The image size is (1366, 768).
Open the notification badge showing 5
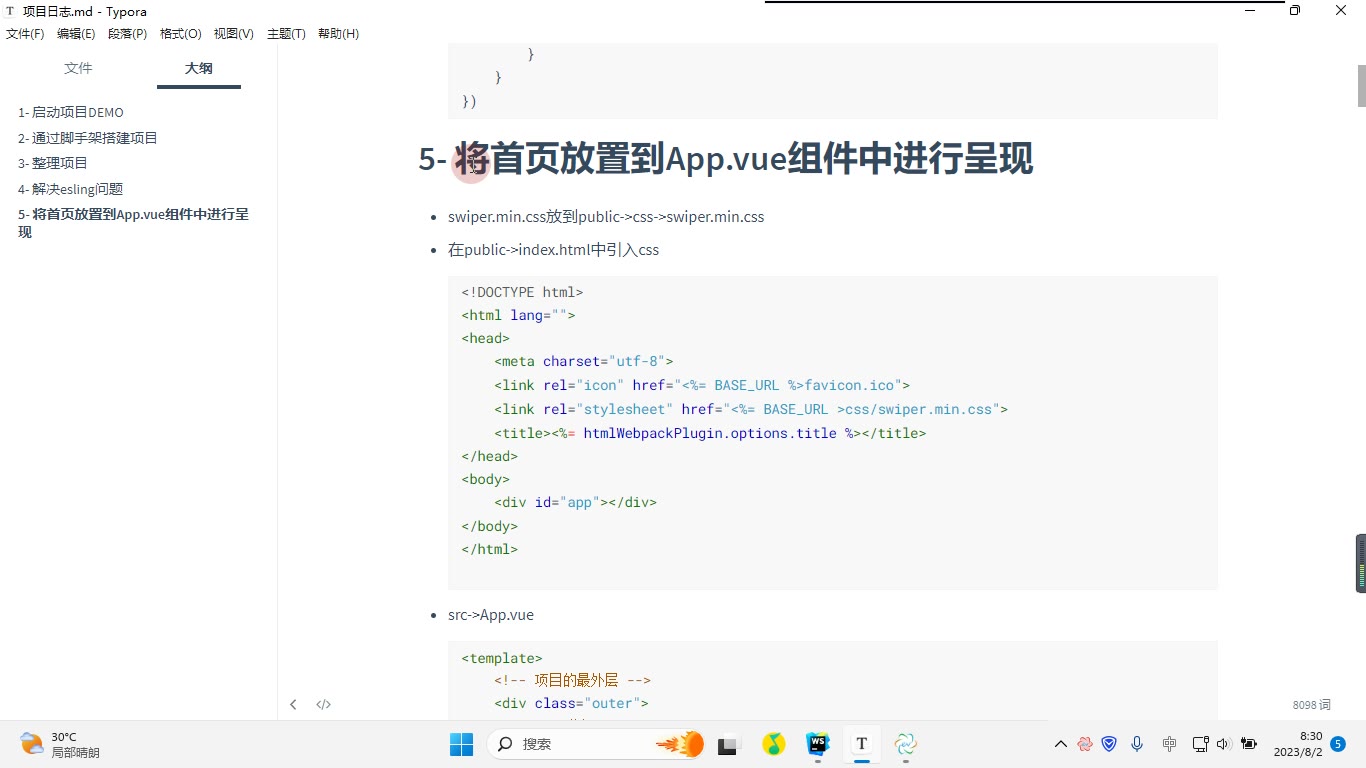point(1338,744)
